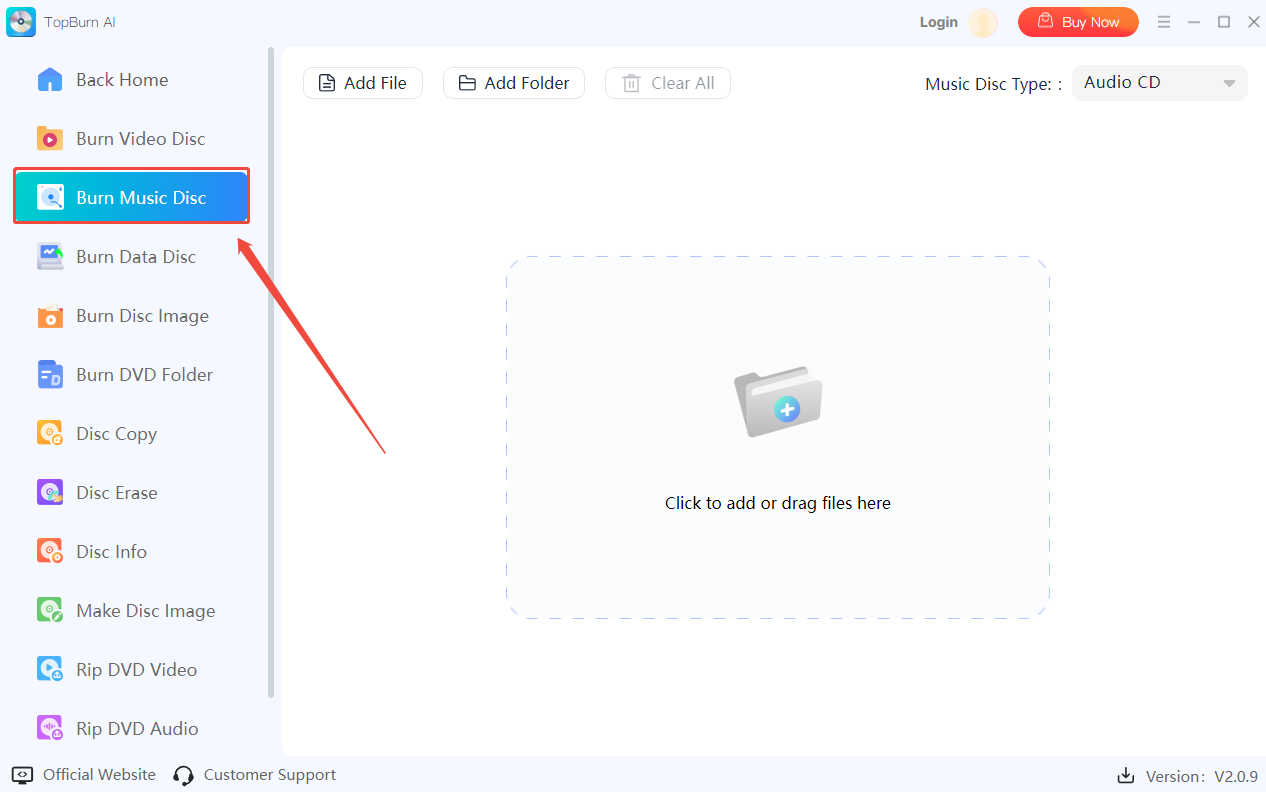Open the Disc Copy tool icon
Screen dimensions: 1266x792
pos(50,434)
